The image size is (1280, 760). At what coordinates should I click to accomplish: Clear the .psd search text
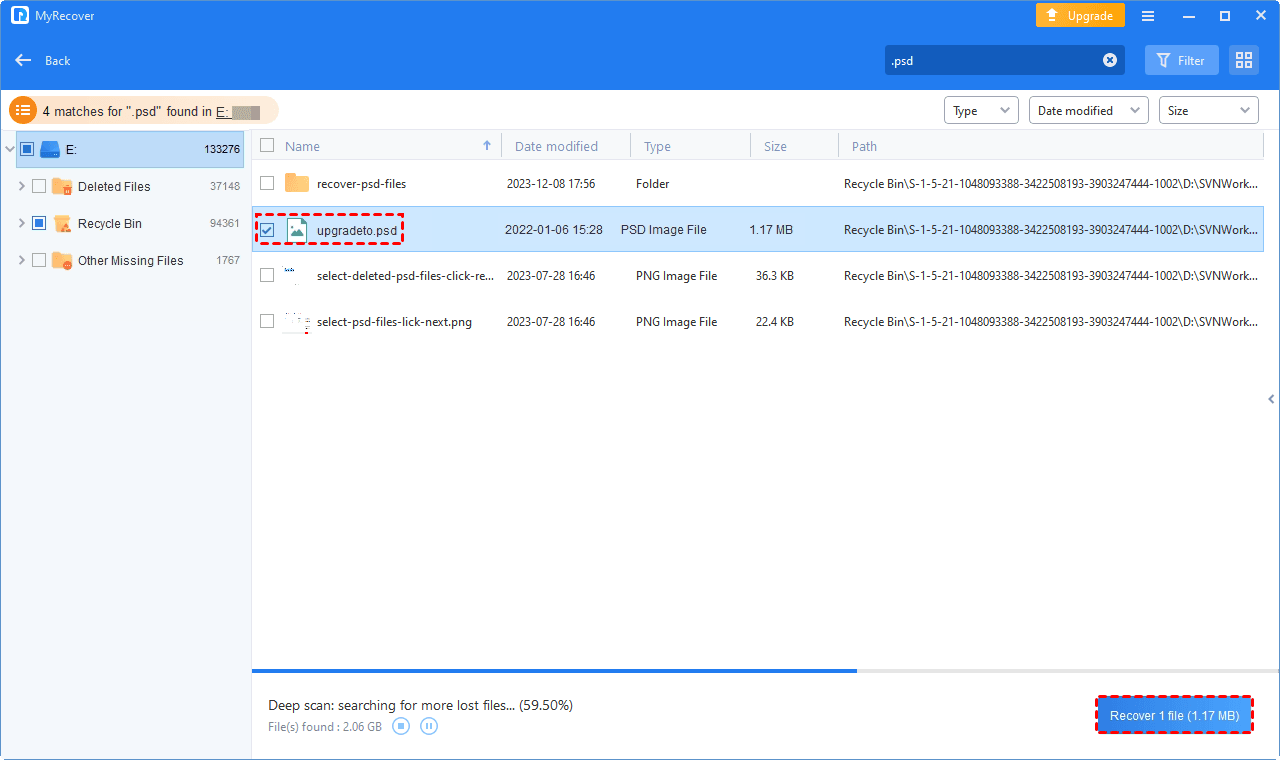1110,60
